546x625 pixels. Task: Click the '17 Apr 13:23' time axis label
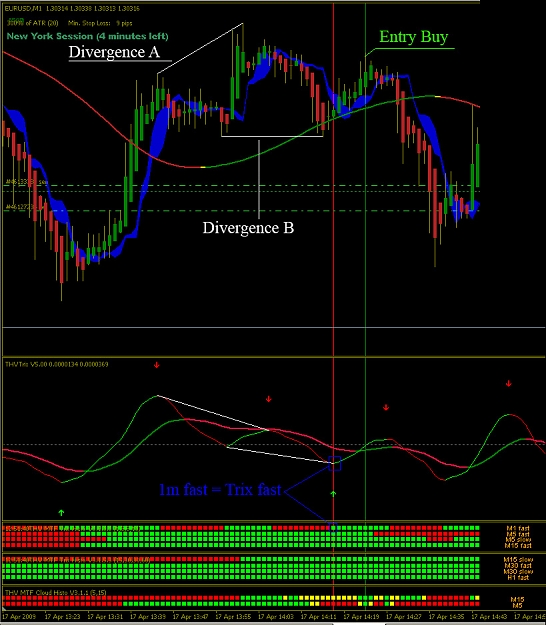click(x=62, y=617)
